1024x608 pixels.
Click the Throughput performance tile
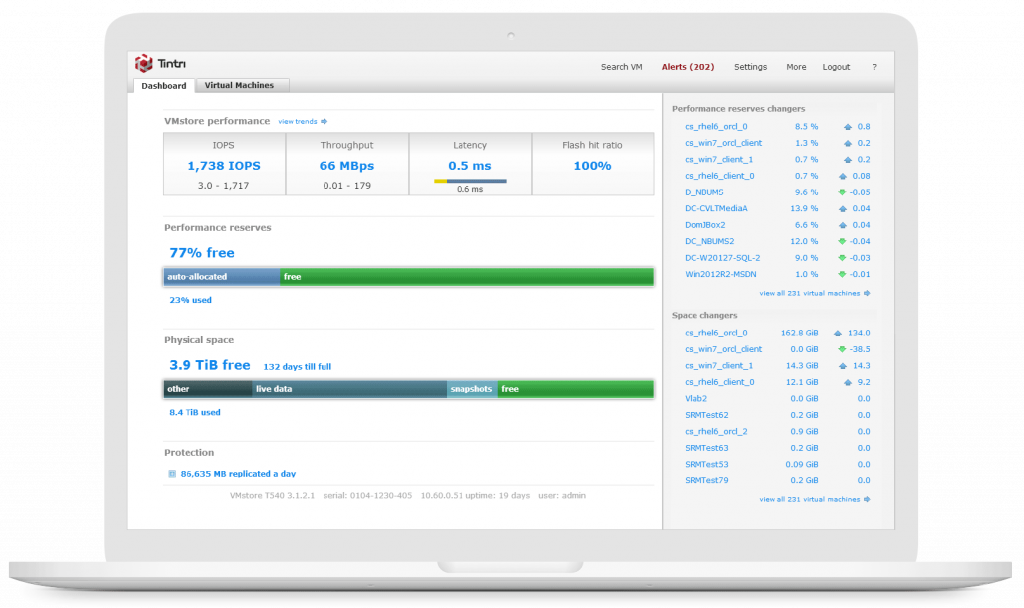pos(347,164)
